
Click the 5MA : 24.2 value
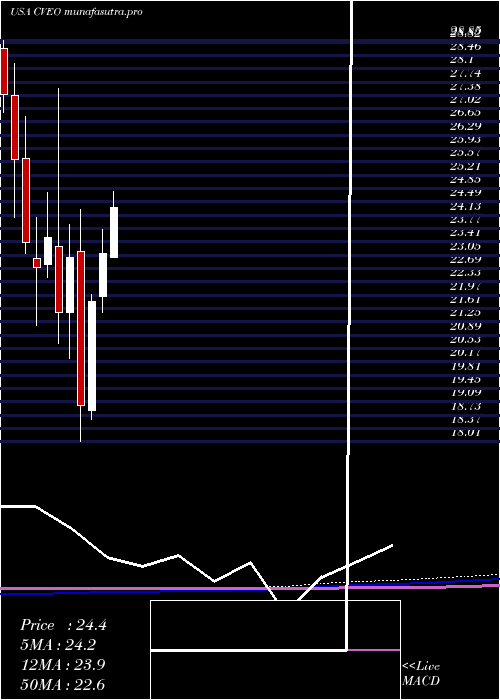tap(58, 645)
